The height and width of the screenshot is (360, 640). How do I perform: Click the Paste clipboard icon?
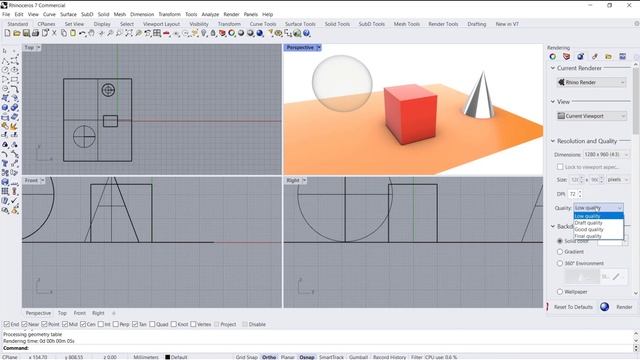pos(73,33)
